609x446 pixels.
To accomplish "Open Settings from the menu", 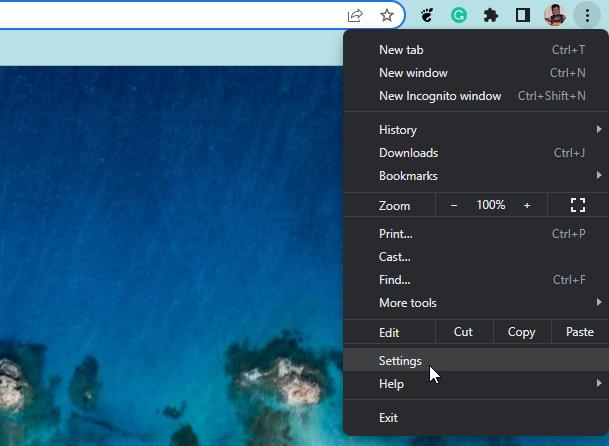I will point(476,361).
